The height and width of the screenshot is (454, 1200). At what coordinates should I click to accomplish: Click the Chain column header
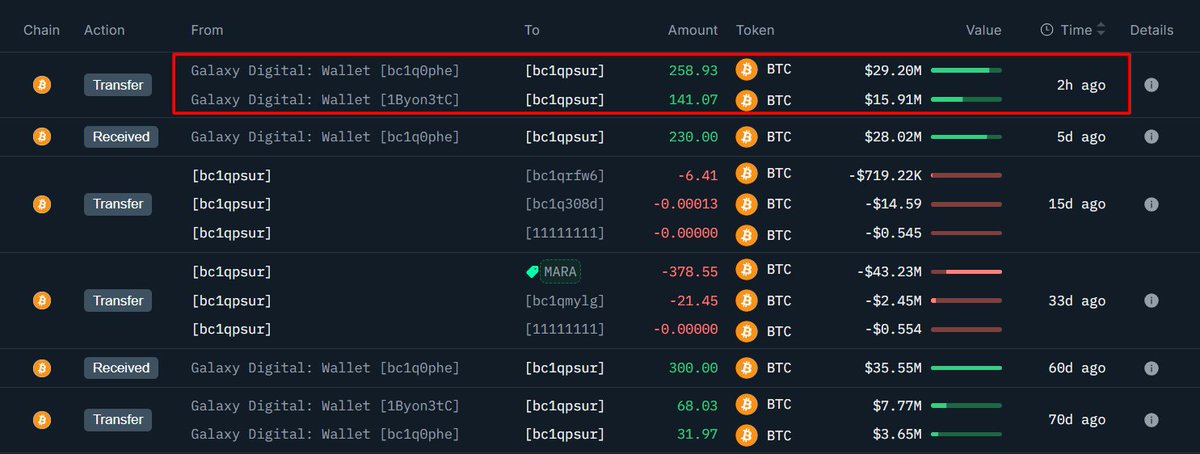42,30
